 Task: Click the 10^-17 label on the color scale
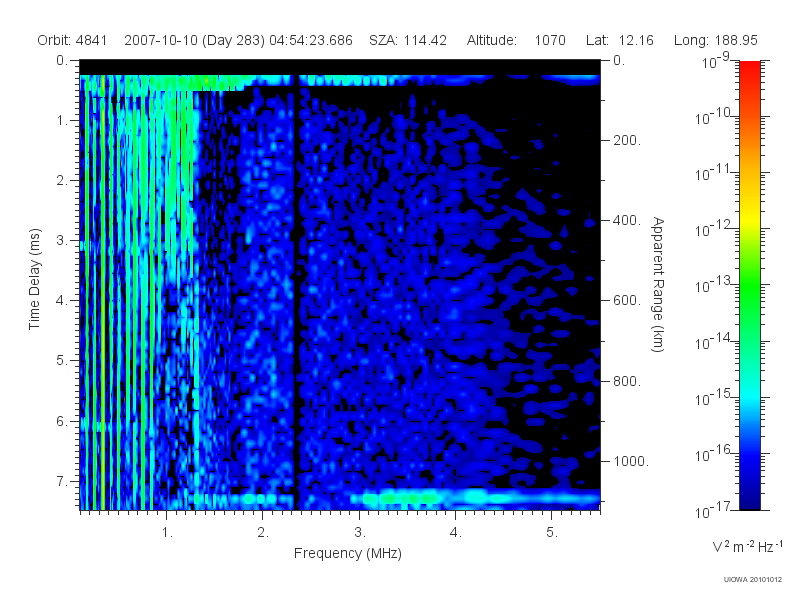click(x=714, y=510)
